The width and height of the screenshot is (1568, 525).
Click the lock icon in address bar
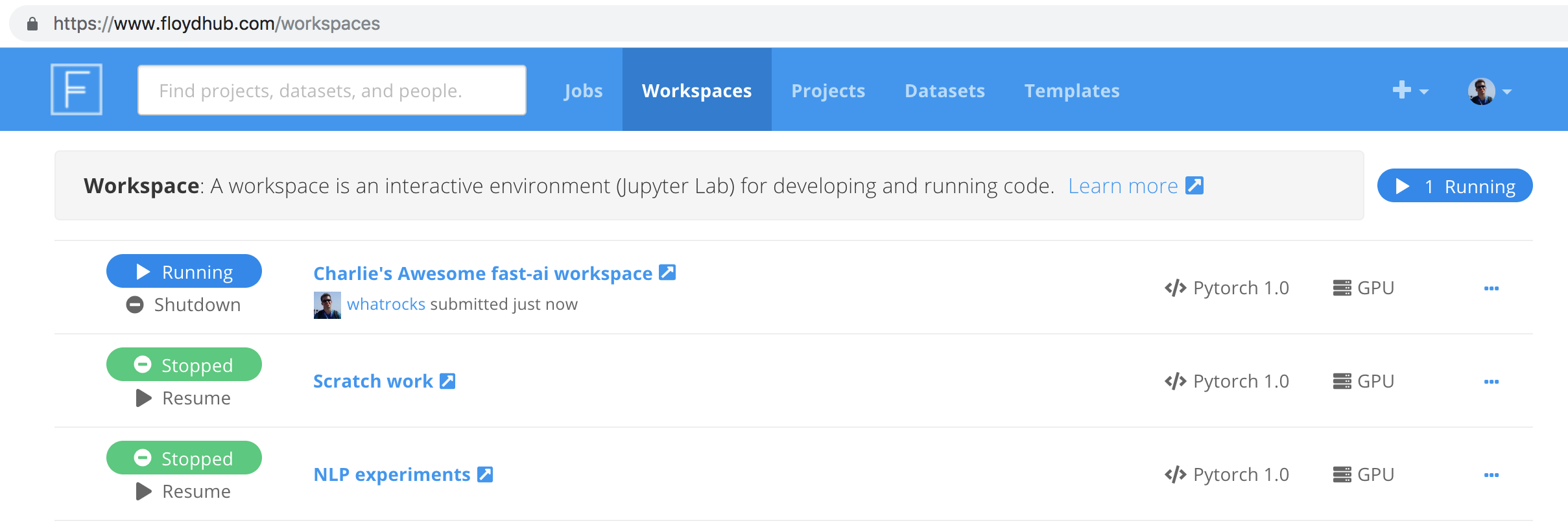tap(32, 24)
